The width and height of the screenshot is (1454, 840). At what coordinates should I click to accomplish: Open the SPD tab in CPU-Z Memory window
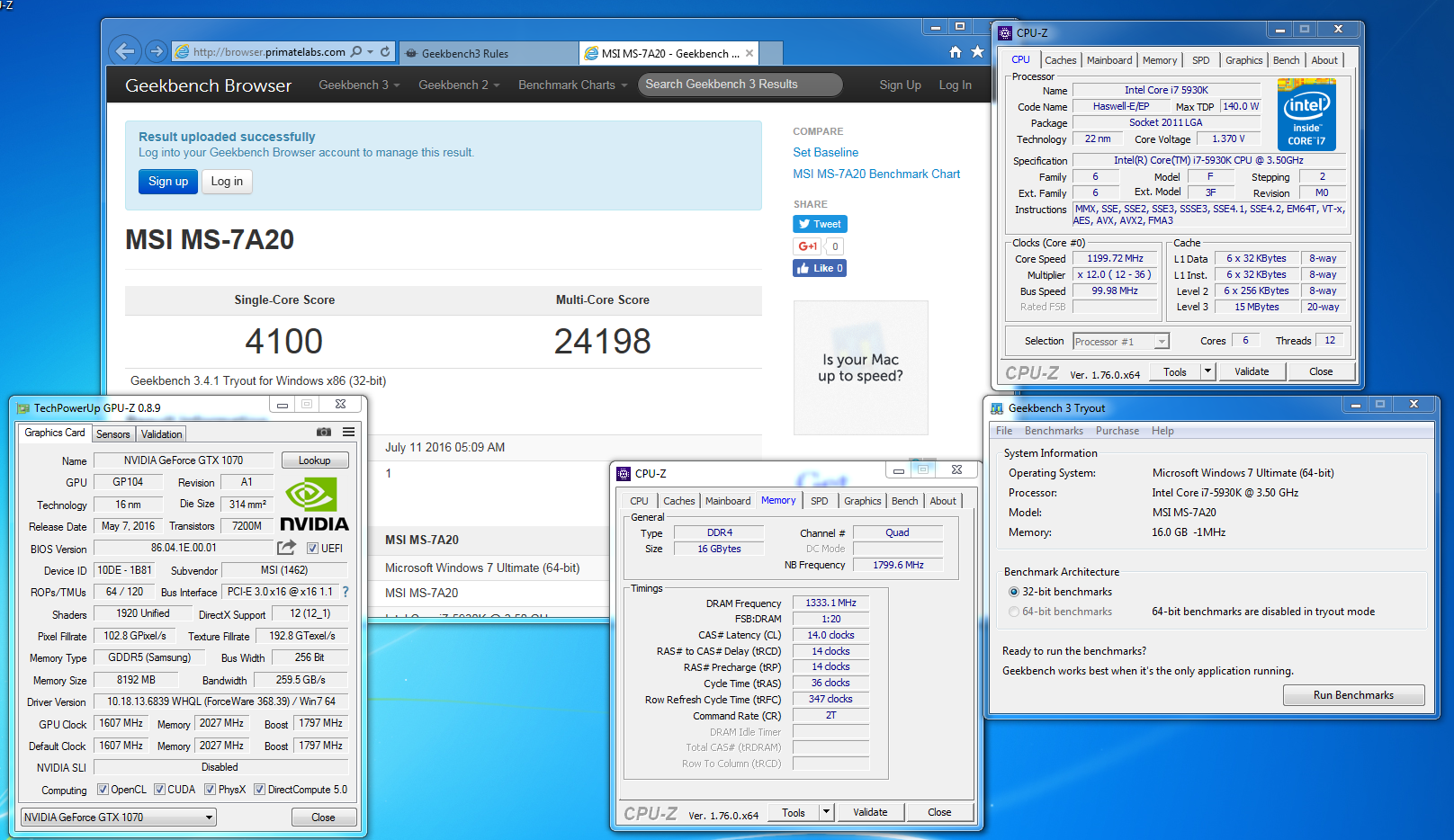(819, 501)
